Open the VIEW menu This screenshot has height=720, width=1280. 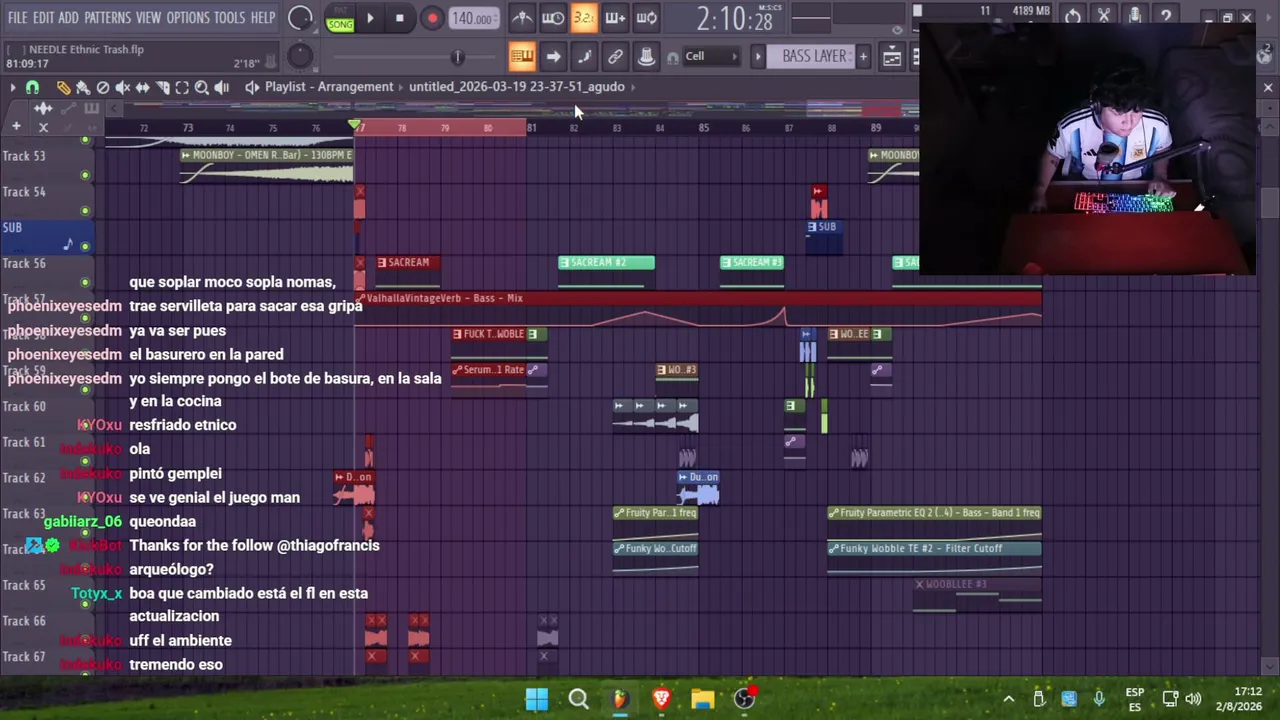pyautogui.click(x=148, y=18)
